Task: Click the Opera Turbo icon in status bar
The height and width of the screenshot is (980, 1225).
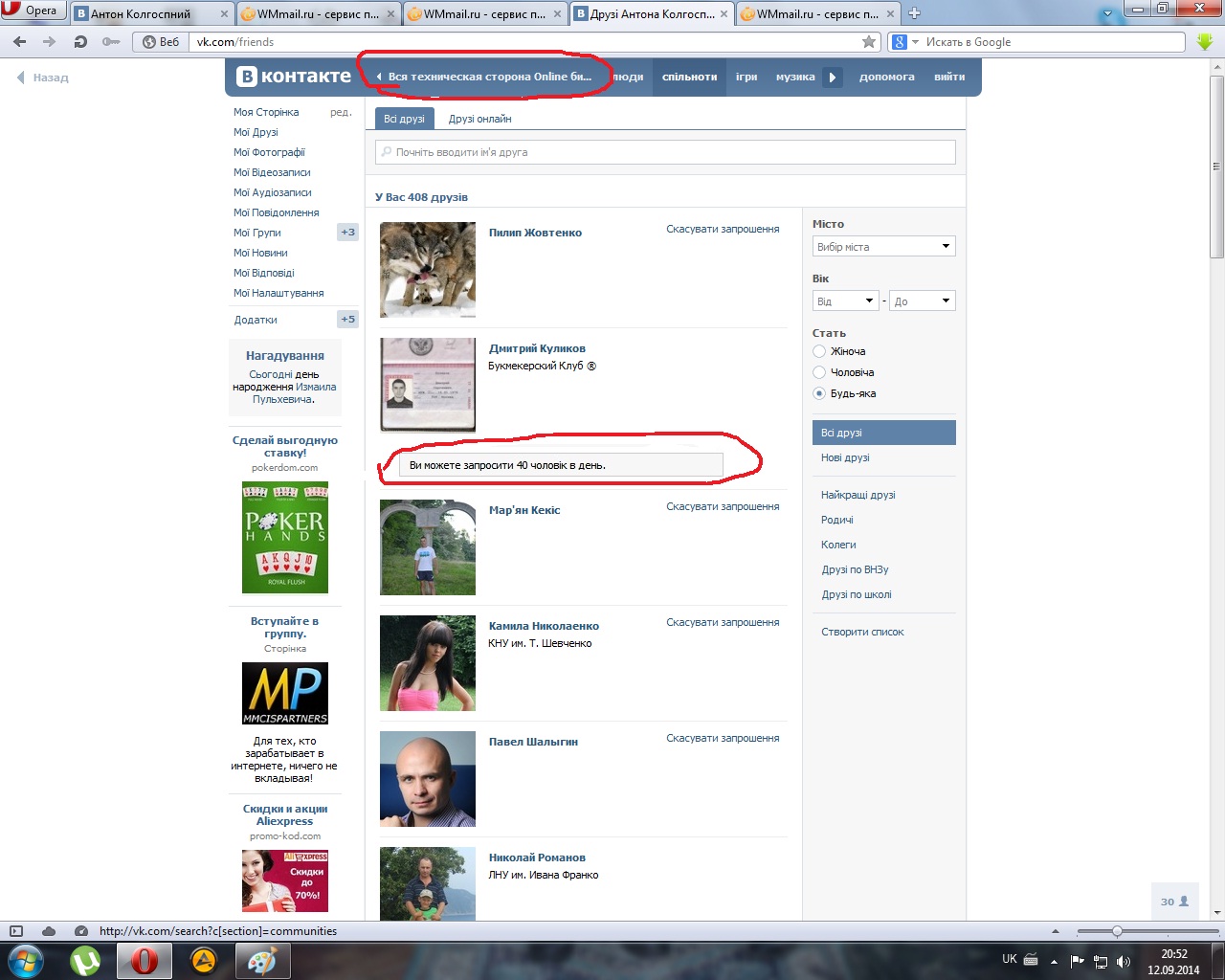Action: (x=81, y=931)
